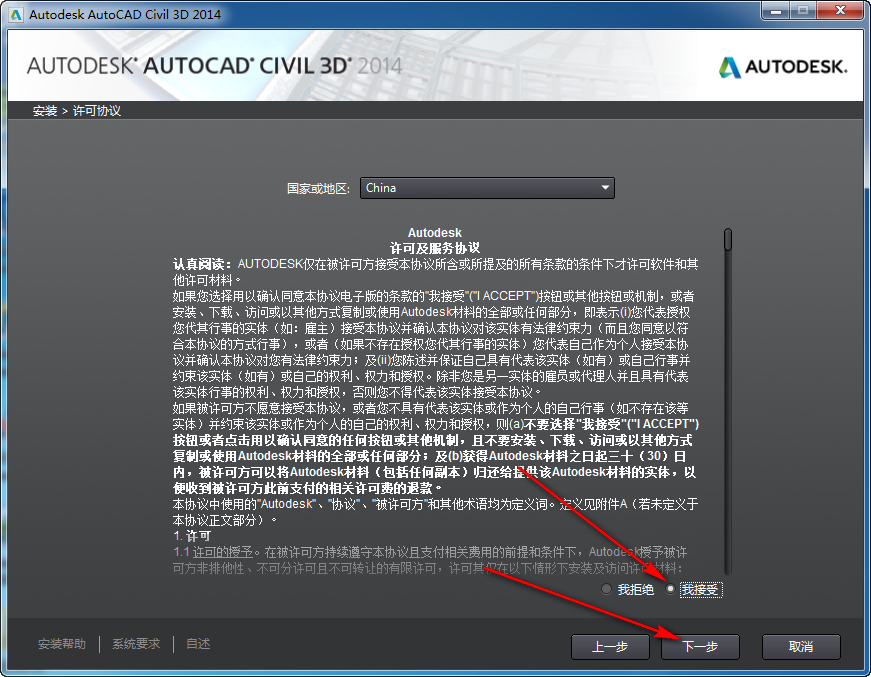Open the 系统要求 system requirements link
This screenshot has width=871, height=677.
pyautogui.click(x=136, y=644)
